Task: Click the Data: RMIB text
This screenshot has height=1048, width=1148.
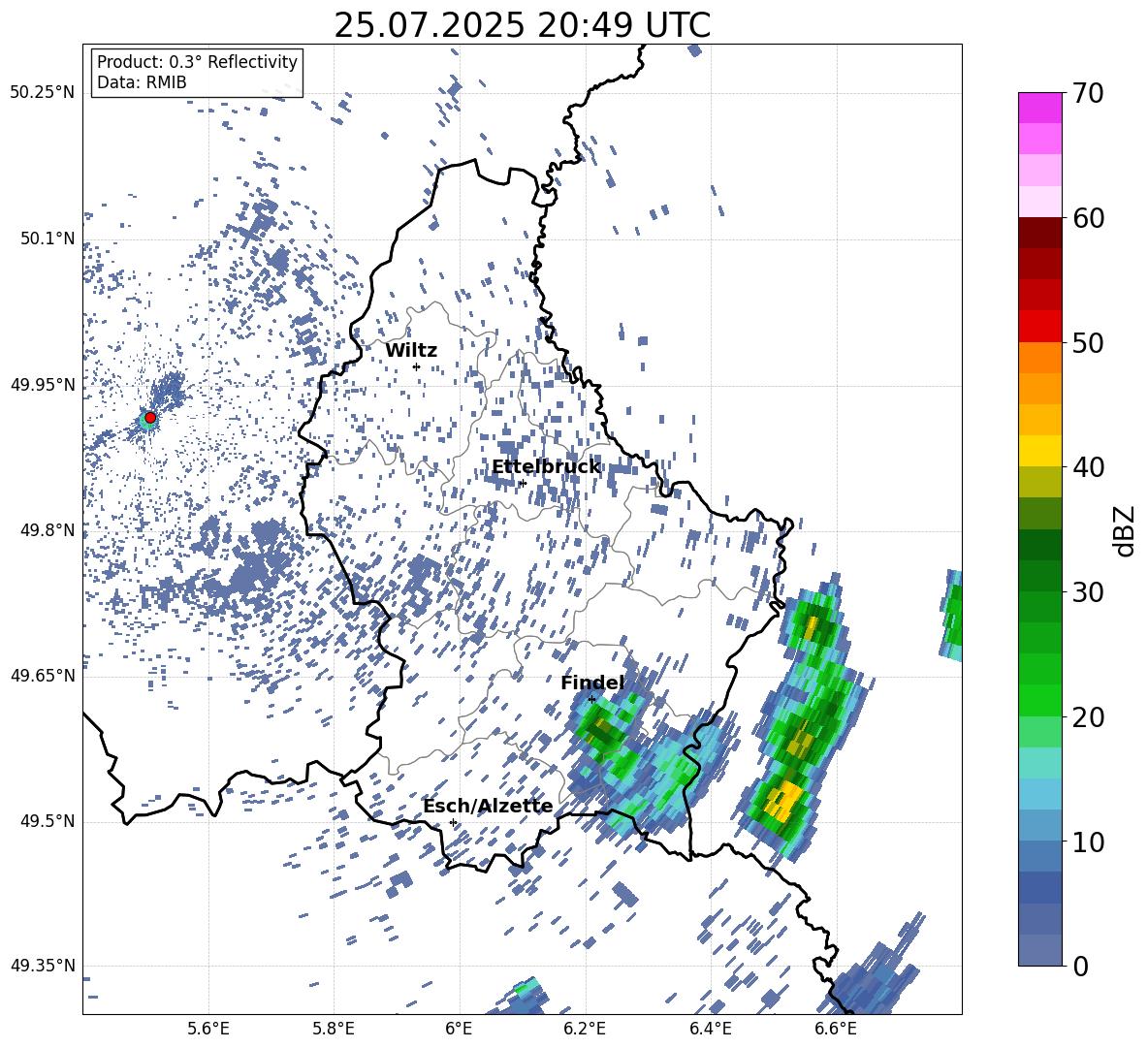Action: point(142,82)
